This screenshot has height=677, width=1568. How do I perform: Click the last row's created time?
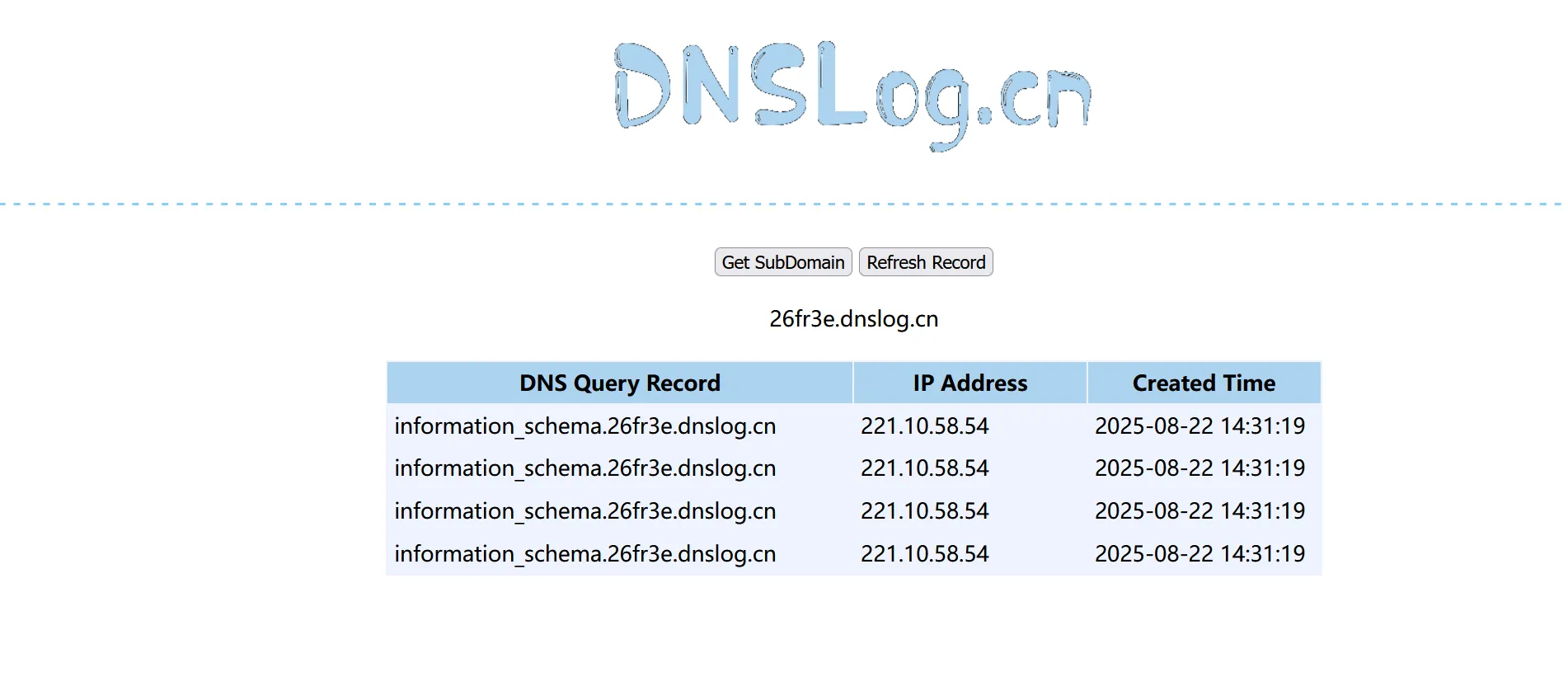[x=1199, y=554]
